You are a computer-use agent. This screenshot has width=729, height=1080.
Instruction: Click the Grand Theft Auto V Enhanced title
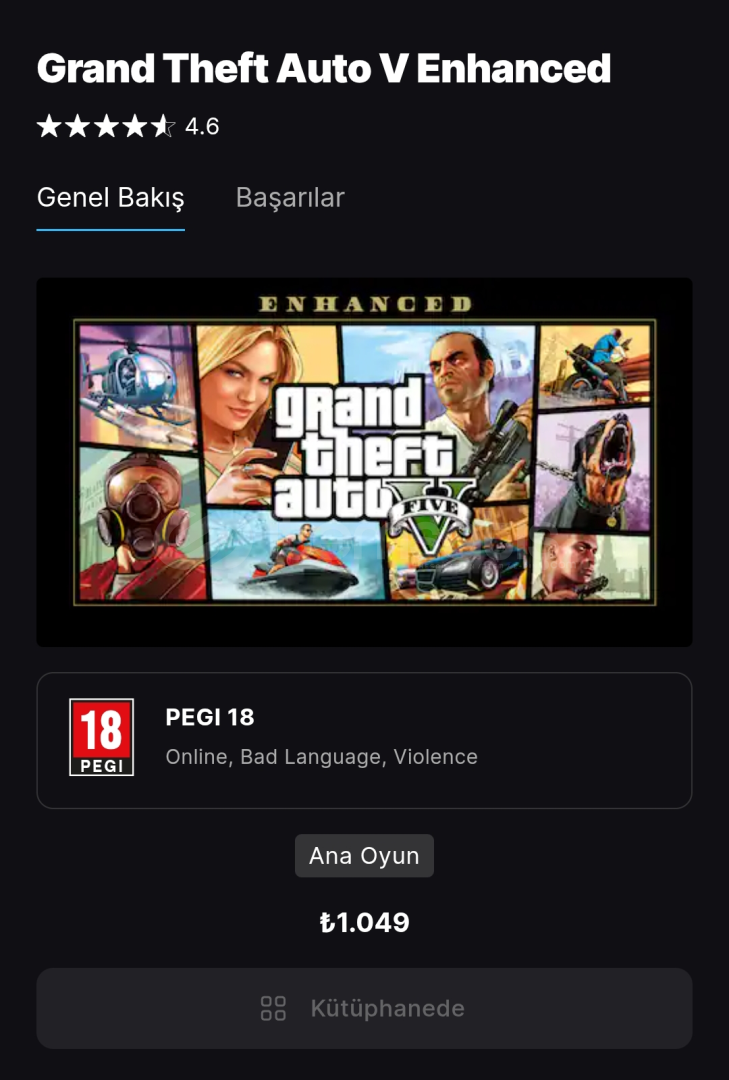coord(324,68)
